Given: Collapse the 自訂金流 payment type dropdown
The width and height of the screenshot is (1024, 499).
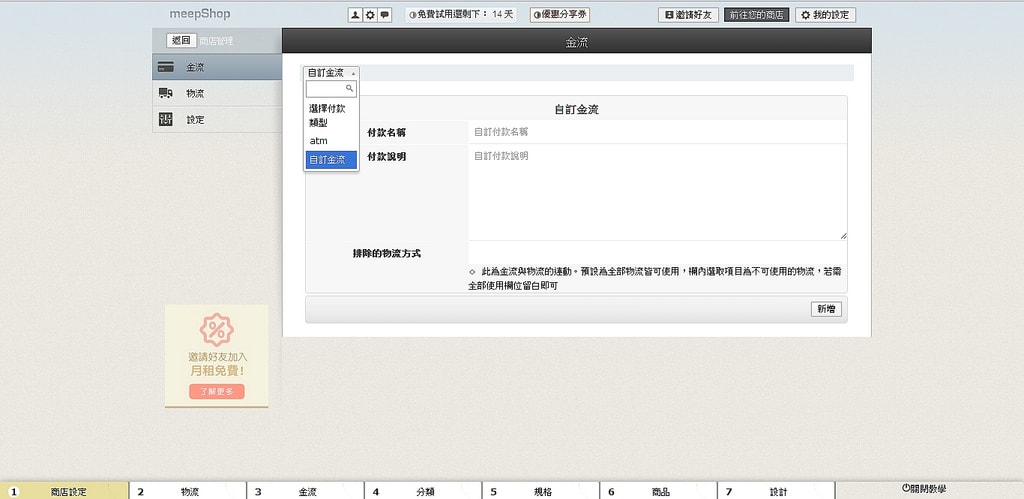Looking at the screenshot, I should 330,73.
